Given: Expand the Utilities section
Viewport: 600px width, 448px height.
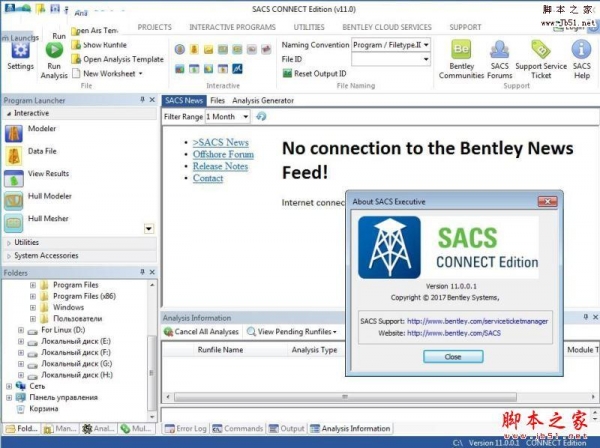Looking at the screenshot, I should 9,243.
